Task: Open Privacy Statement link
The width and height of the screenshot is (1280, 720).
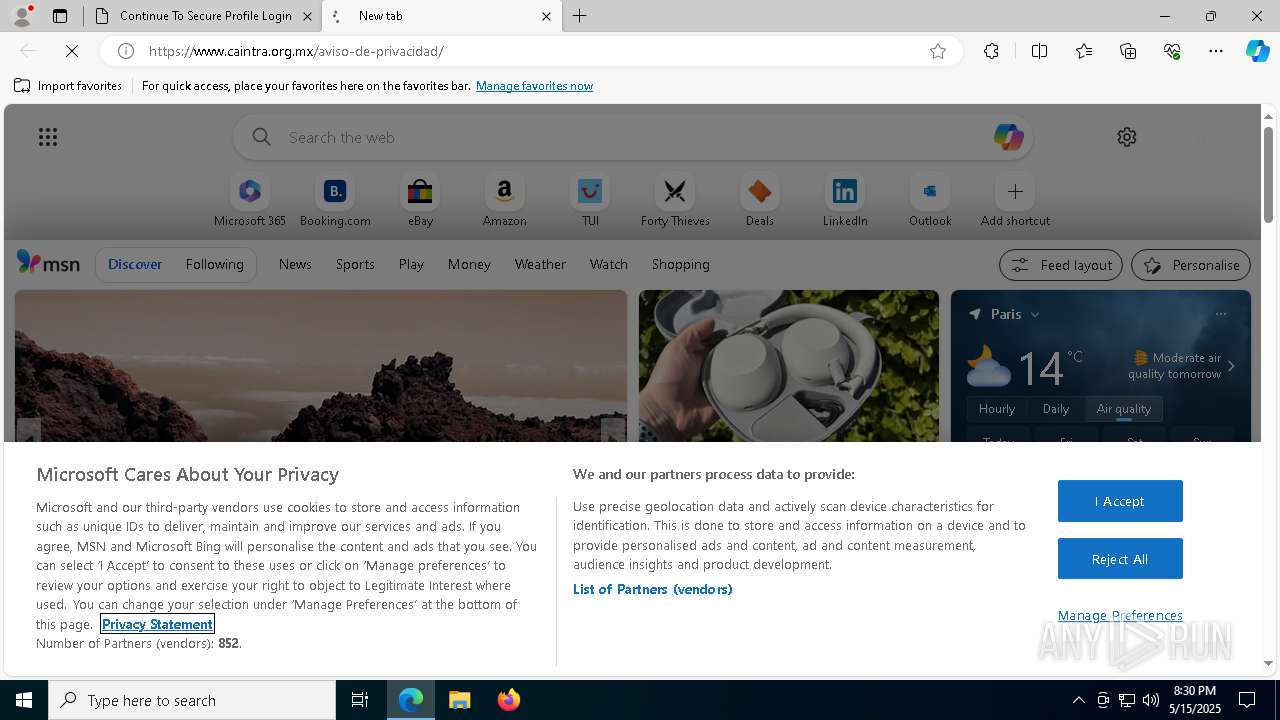Action: click(x=157, y=624)
